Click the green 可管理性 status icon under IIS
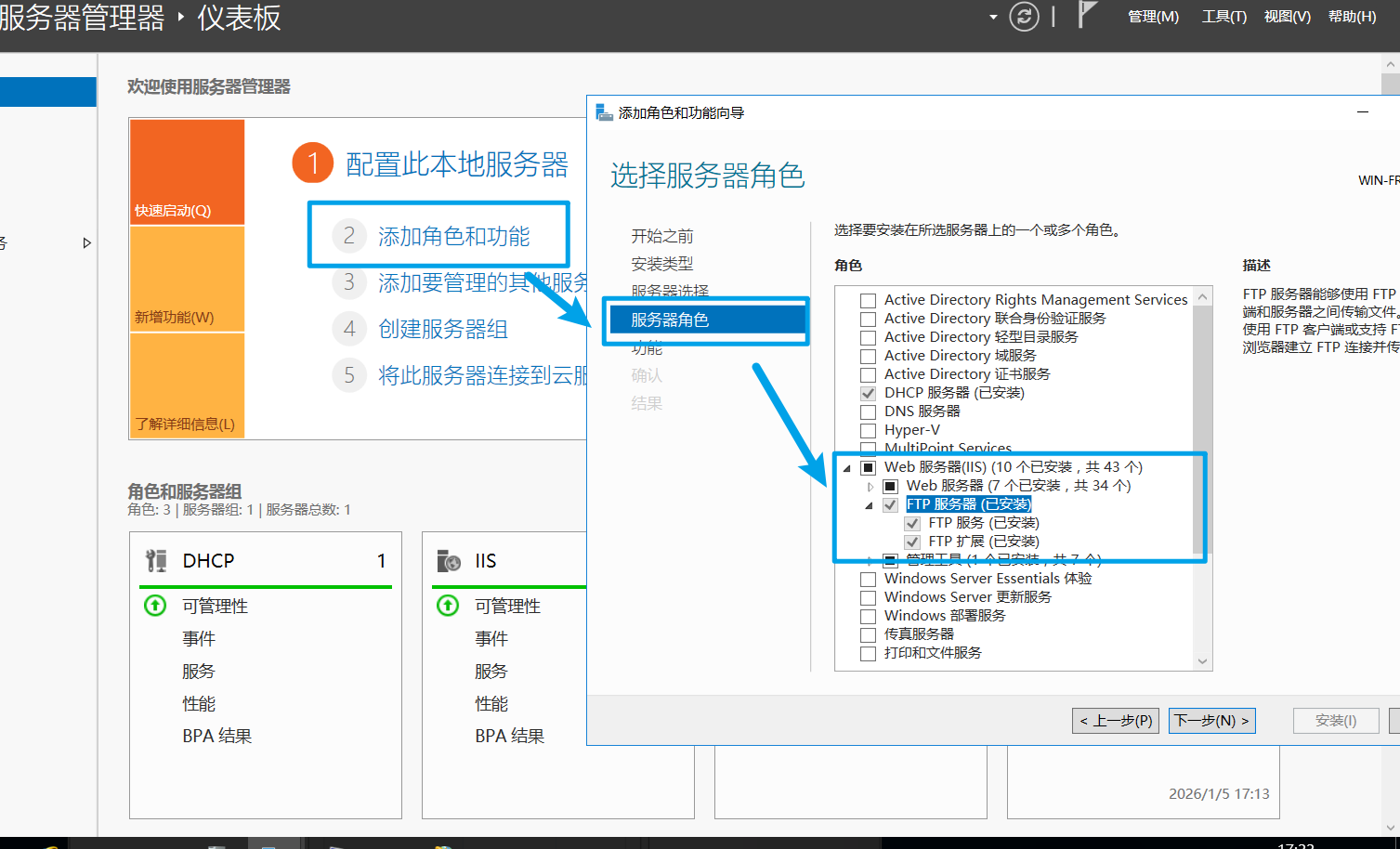1400x849 pixels. [447, 606]
